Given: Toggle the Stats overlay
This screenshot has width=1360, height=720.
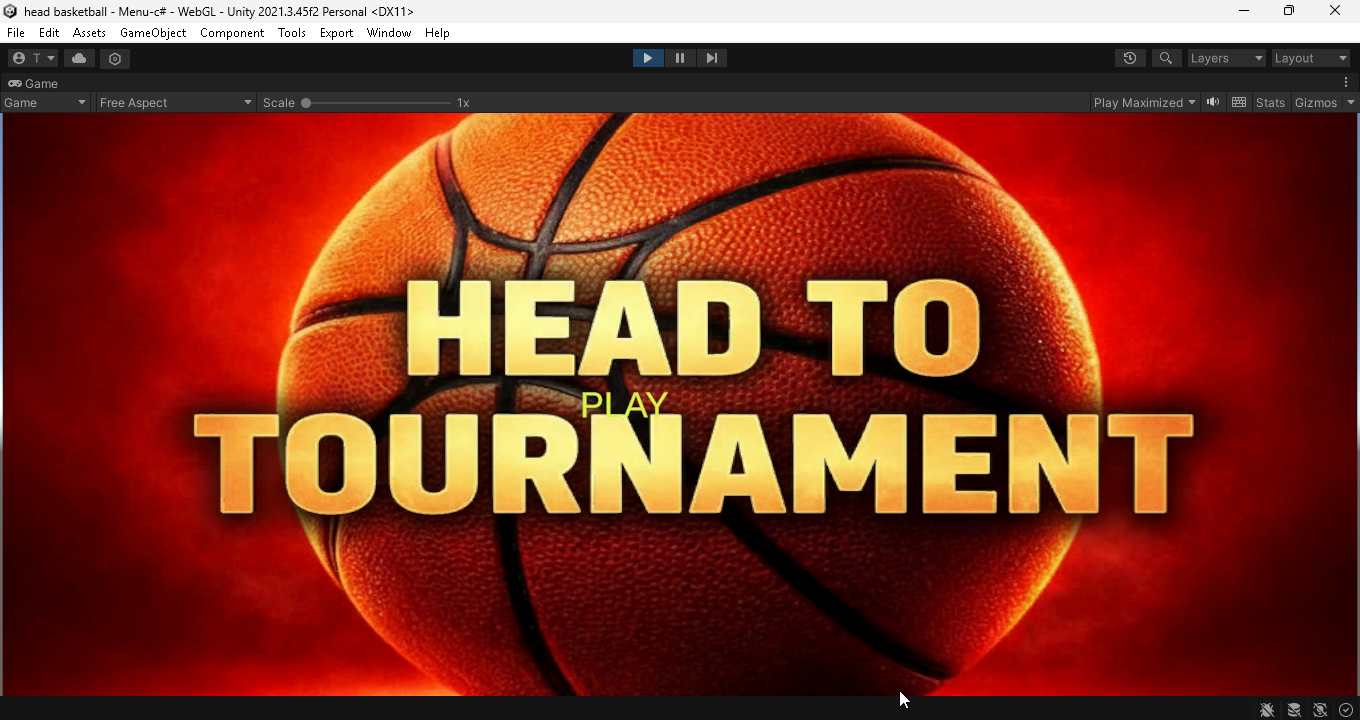Looking at the screenshot, I should pyautogui.click(x=1270, y=103).
